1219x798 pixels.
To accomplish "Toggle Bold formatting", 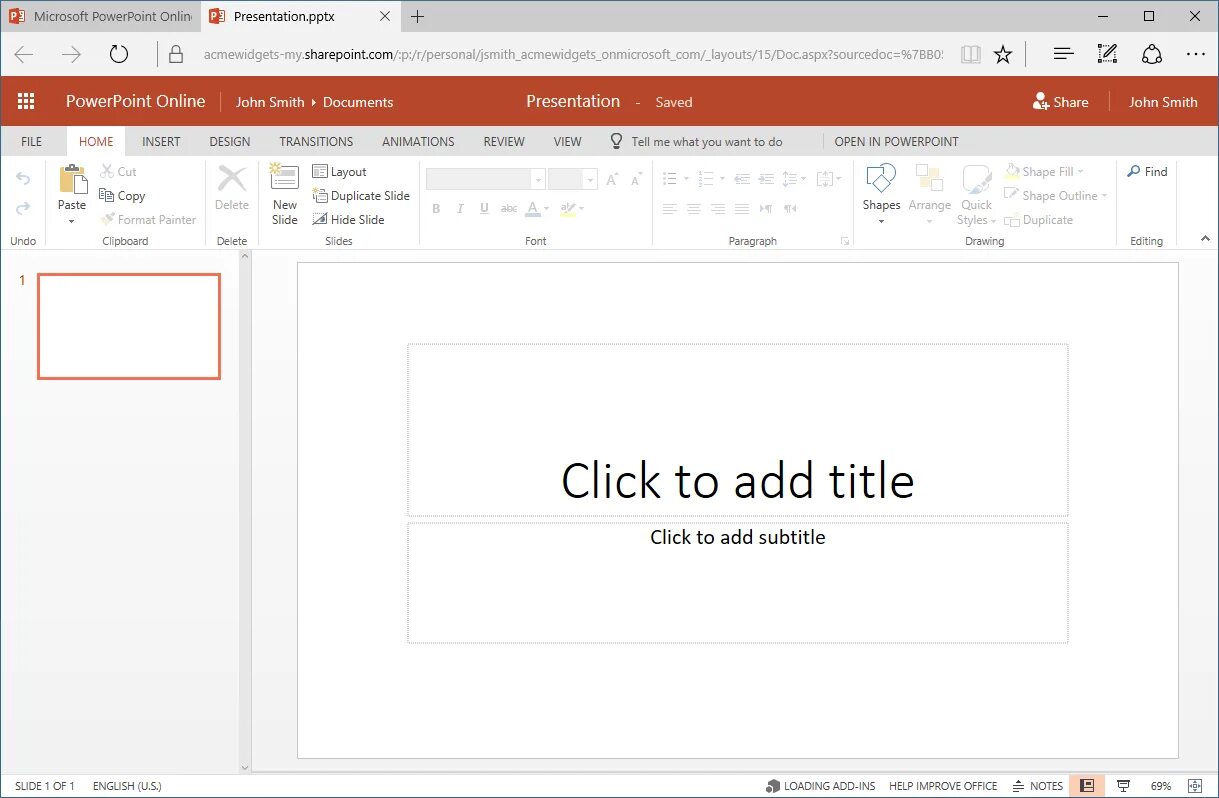I will (436, 209).
